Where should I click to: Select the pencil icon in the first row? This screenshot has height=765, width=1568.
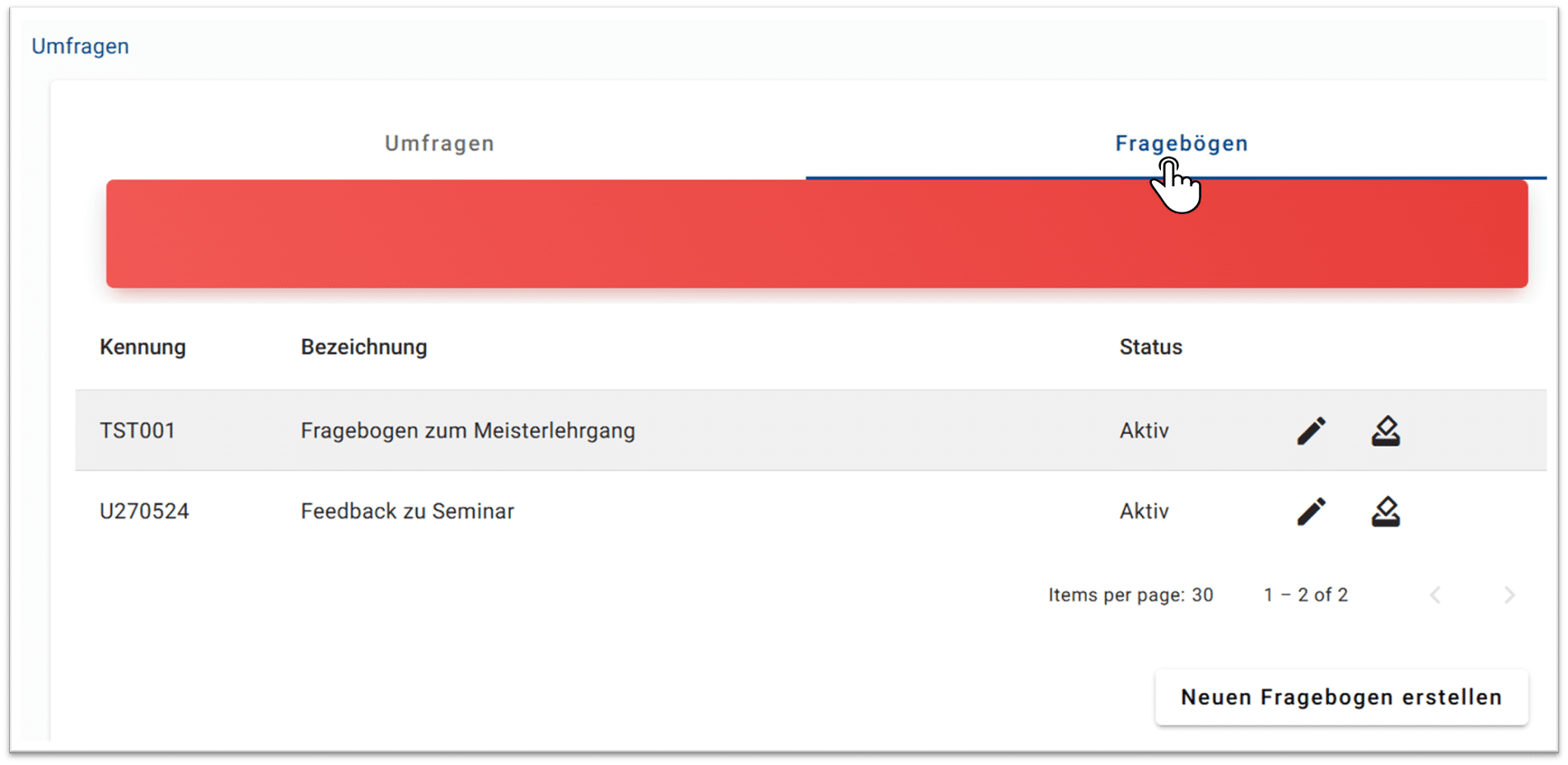pos(1310,430)
